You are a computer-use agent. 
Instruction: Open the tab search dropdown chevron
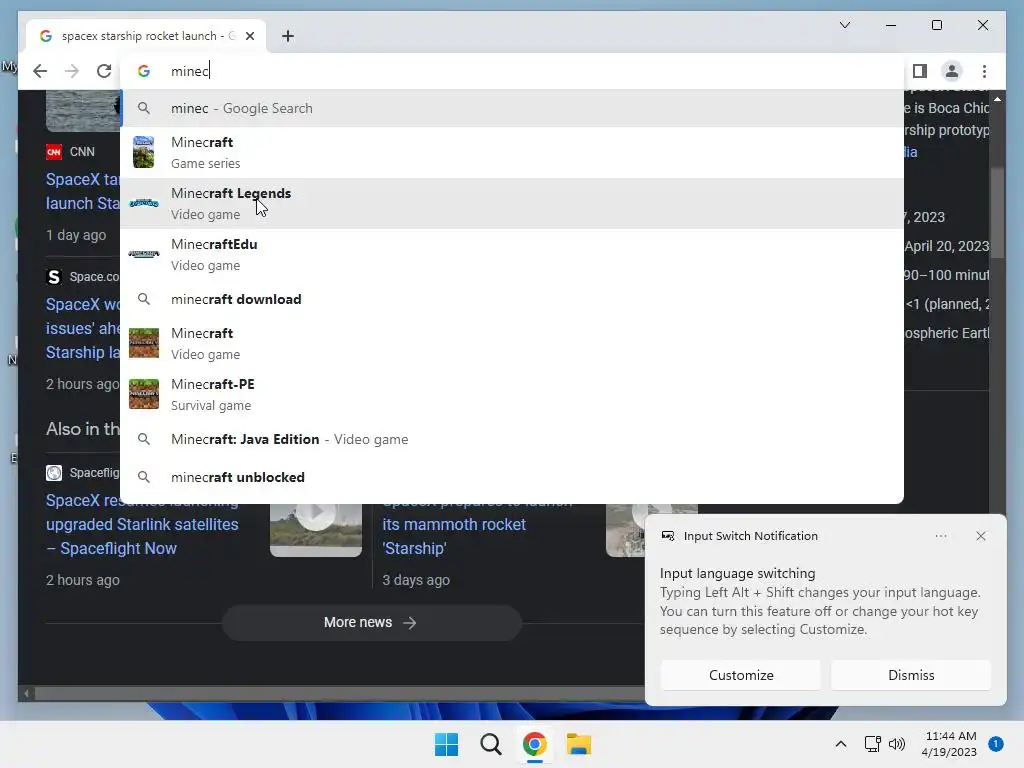pyautogui.click(x=844, y=25)
